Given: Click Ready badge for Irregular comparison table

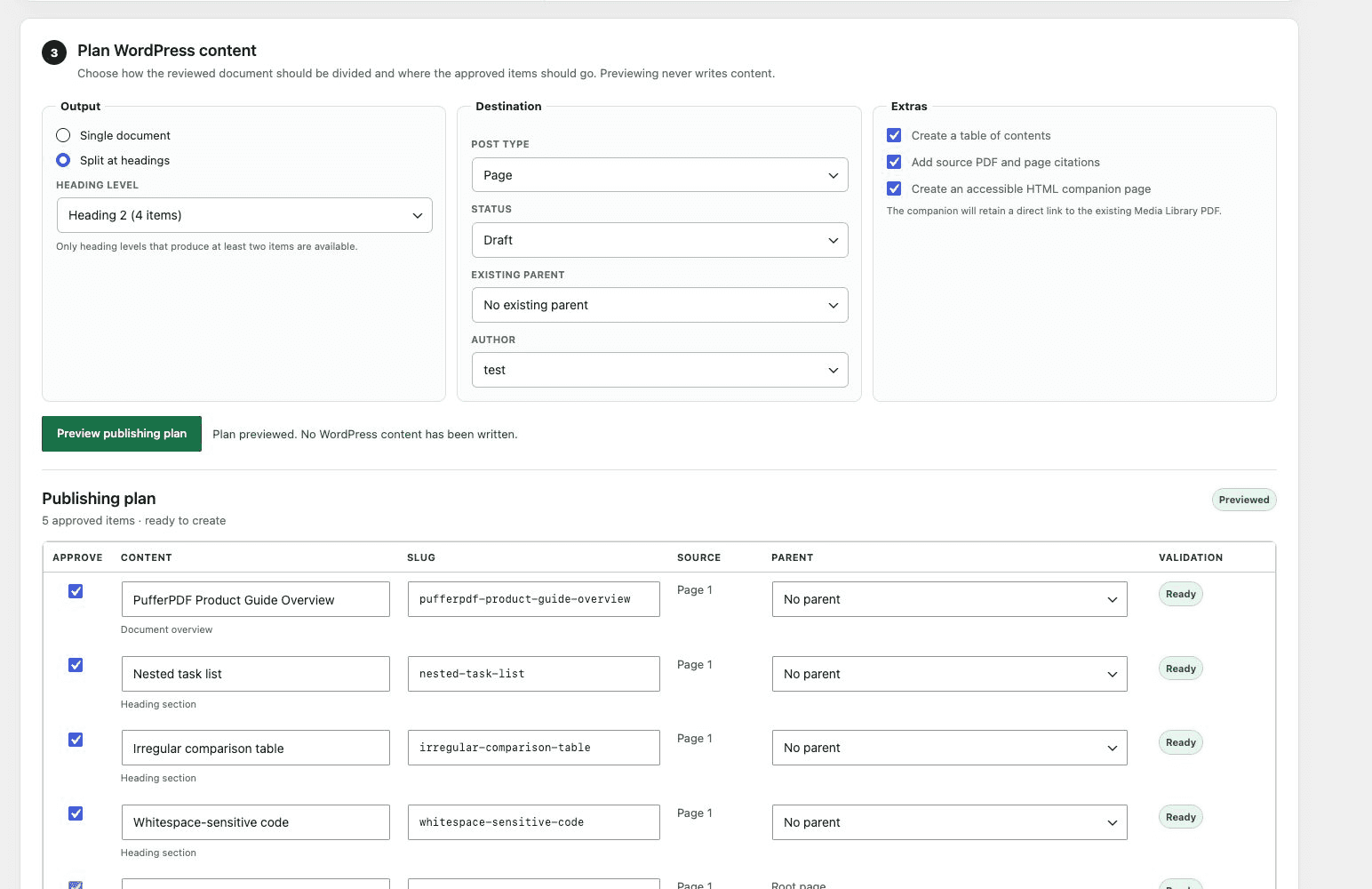Looking at the screenshot, I should [x=1180, y=742].
